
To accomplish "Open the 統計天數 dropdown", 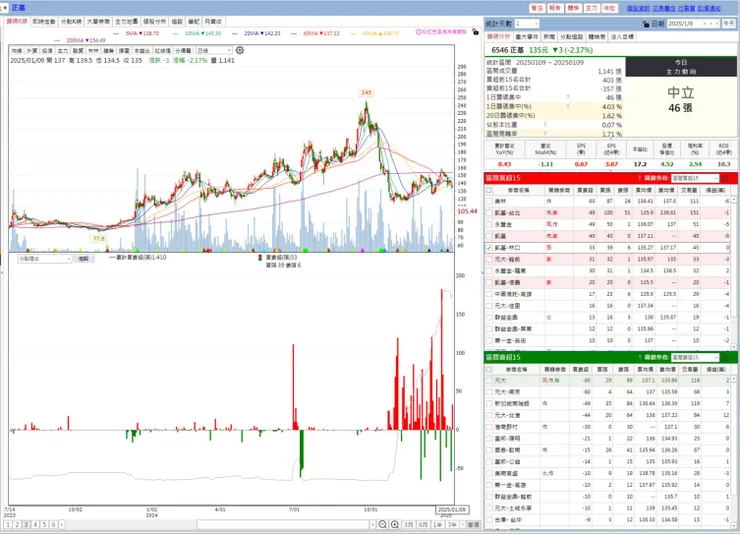I will coord(527,24).
